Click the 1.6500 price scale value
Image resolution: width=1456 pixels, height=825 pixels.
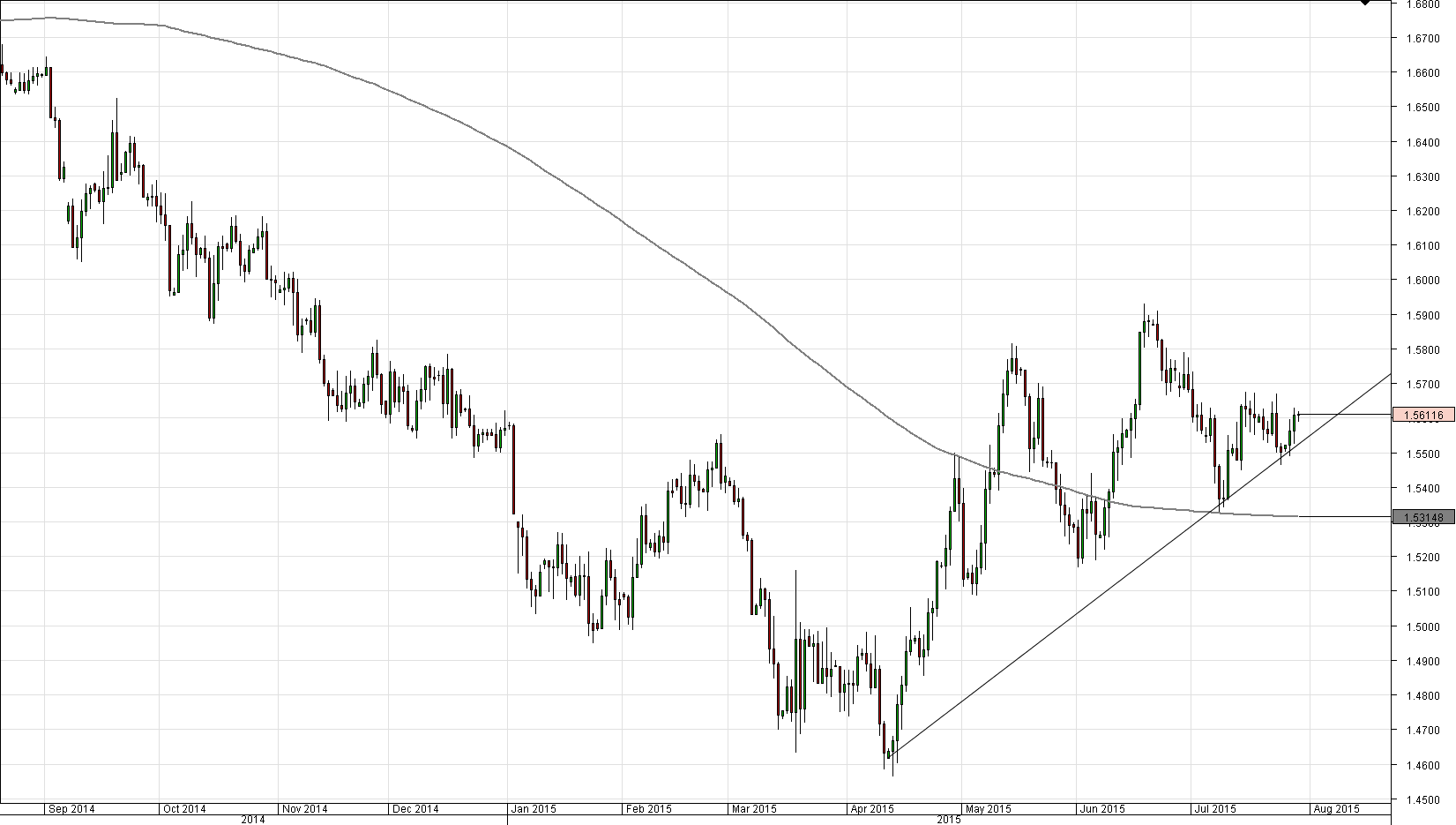(x=1425, y=108)
